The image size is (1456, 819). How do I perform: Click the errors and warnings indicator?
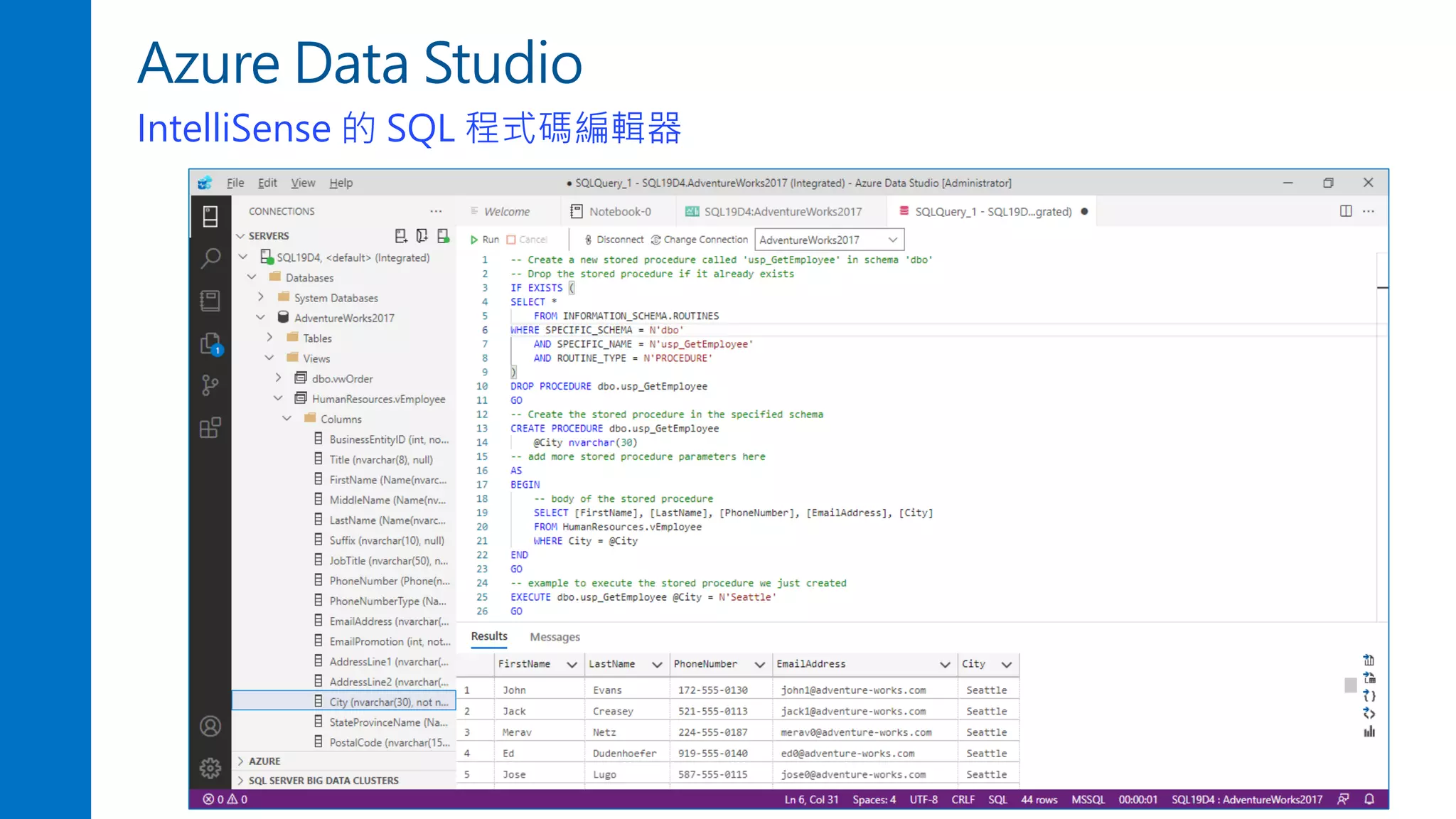coord(225,799)
